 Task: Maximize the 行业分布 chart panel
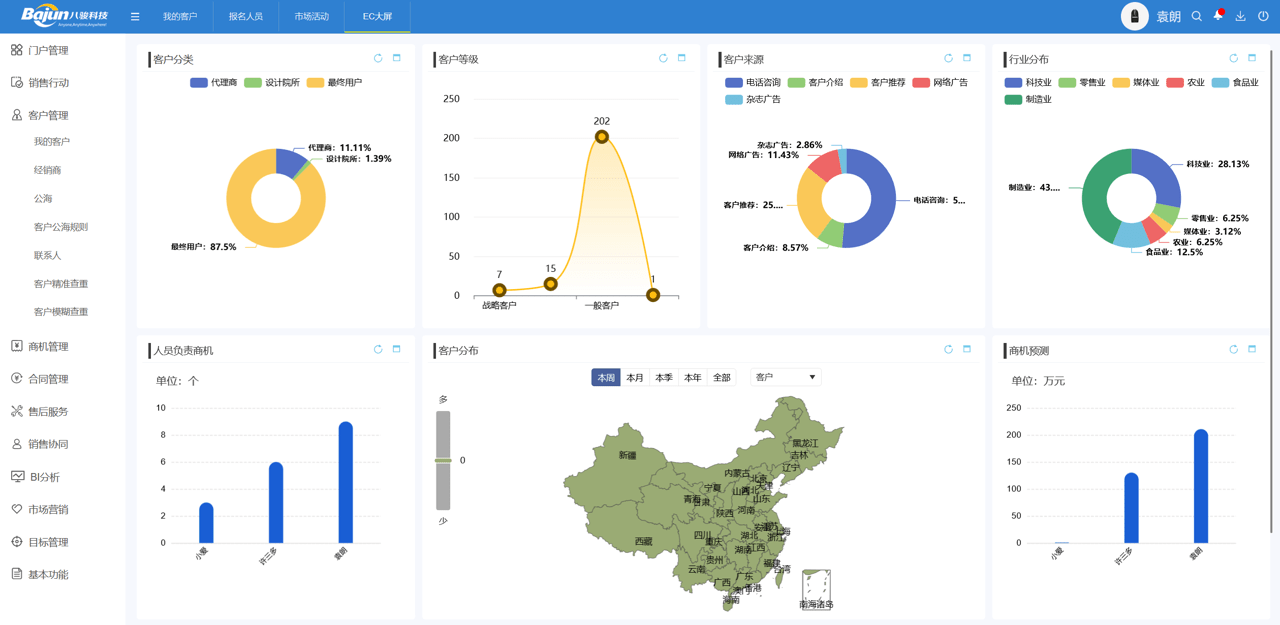pos(1252,59)
